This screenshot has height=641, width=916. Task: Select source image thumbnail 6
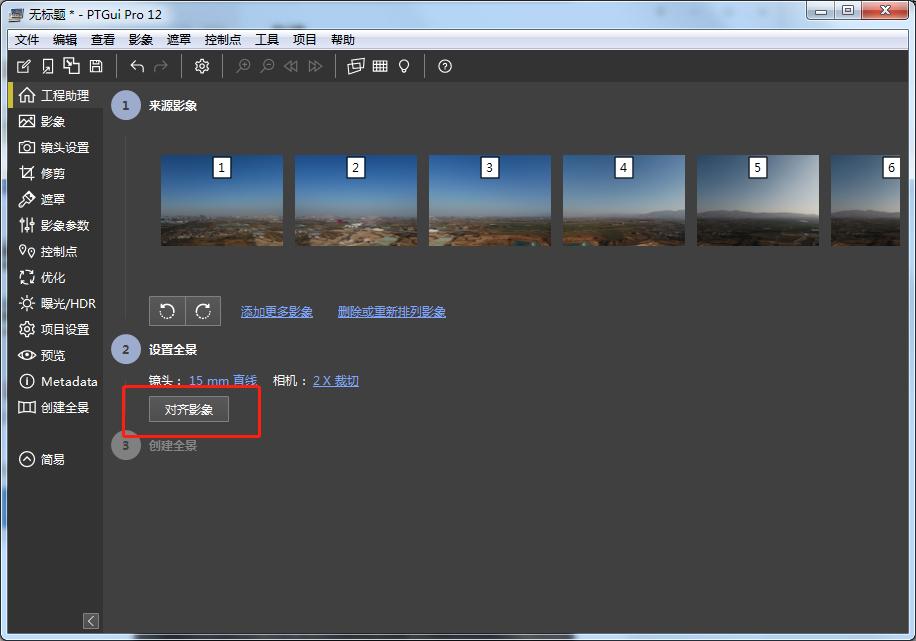(x=866, y=200)
